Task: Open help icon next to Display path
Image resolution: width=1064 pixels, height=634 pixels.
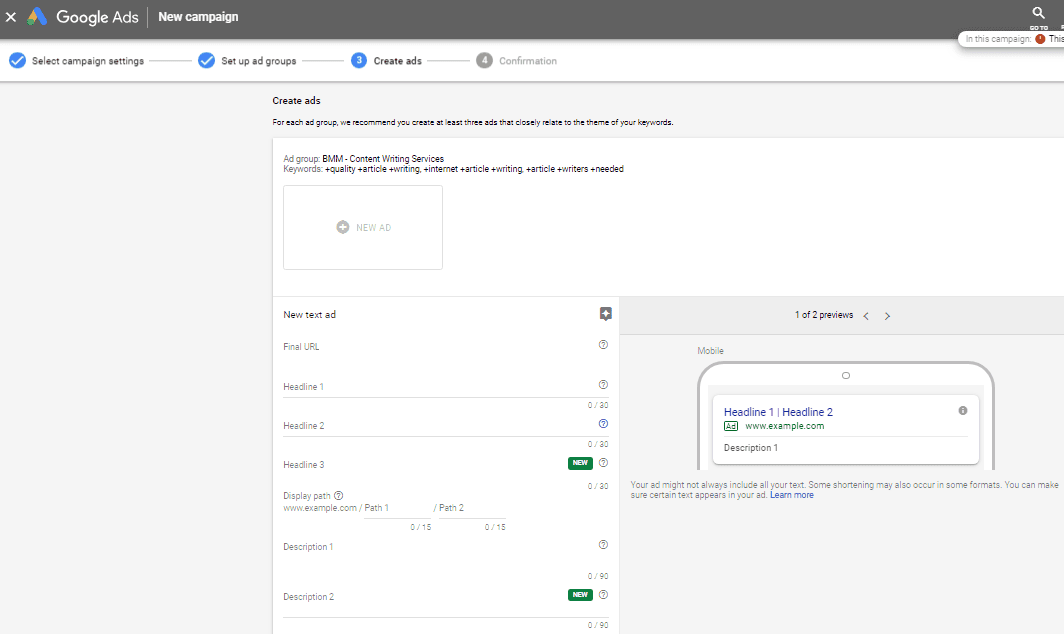Action: pyautogui.click(x=339, y=495)
